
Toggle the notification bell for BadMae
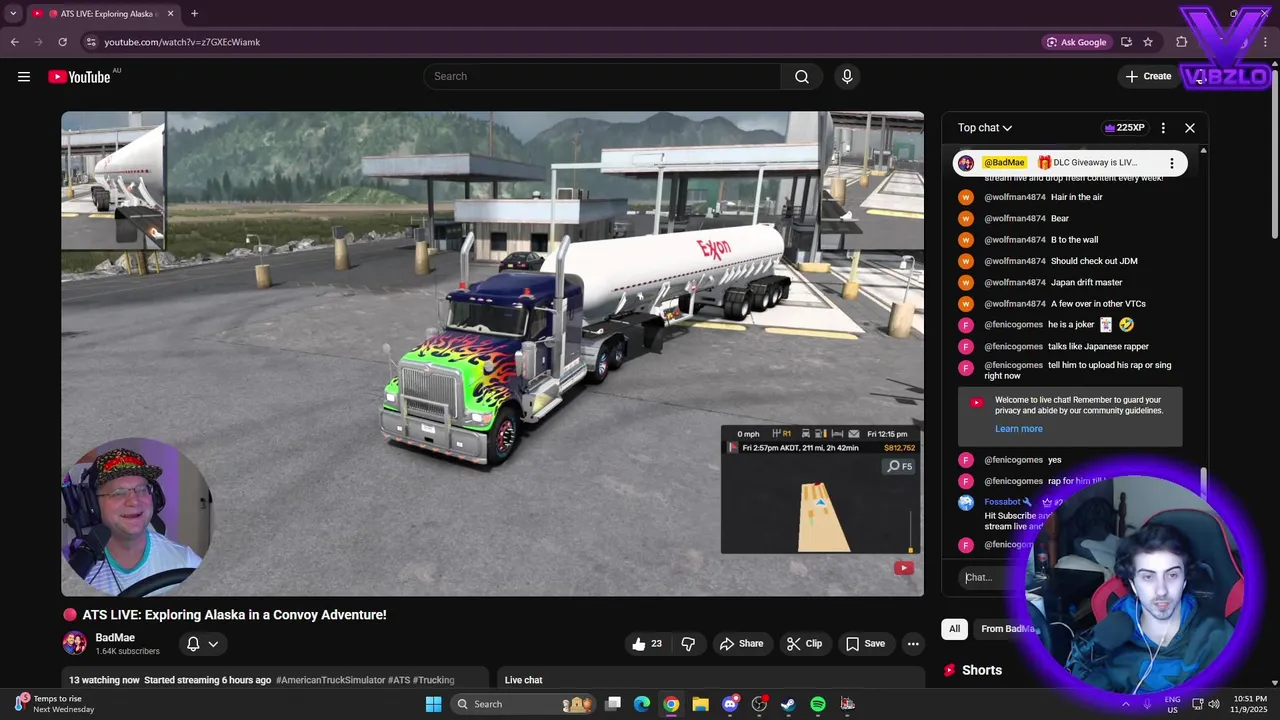tap(193, 644)
